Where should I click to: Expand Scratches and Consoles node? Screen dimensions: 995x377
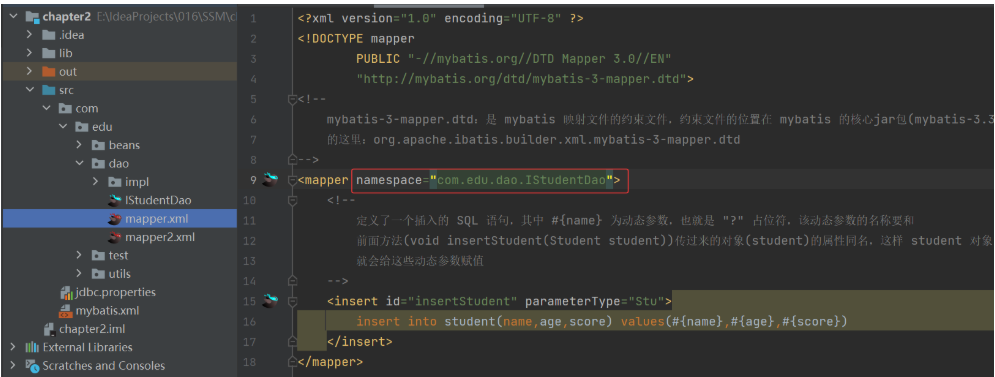13,366
